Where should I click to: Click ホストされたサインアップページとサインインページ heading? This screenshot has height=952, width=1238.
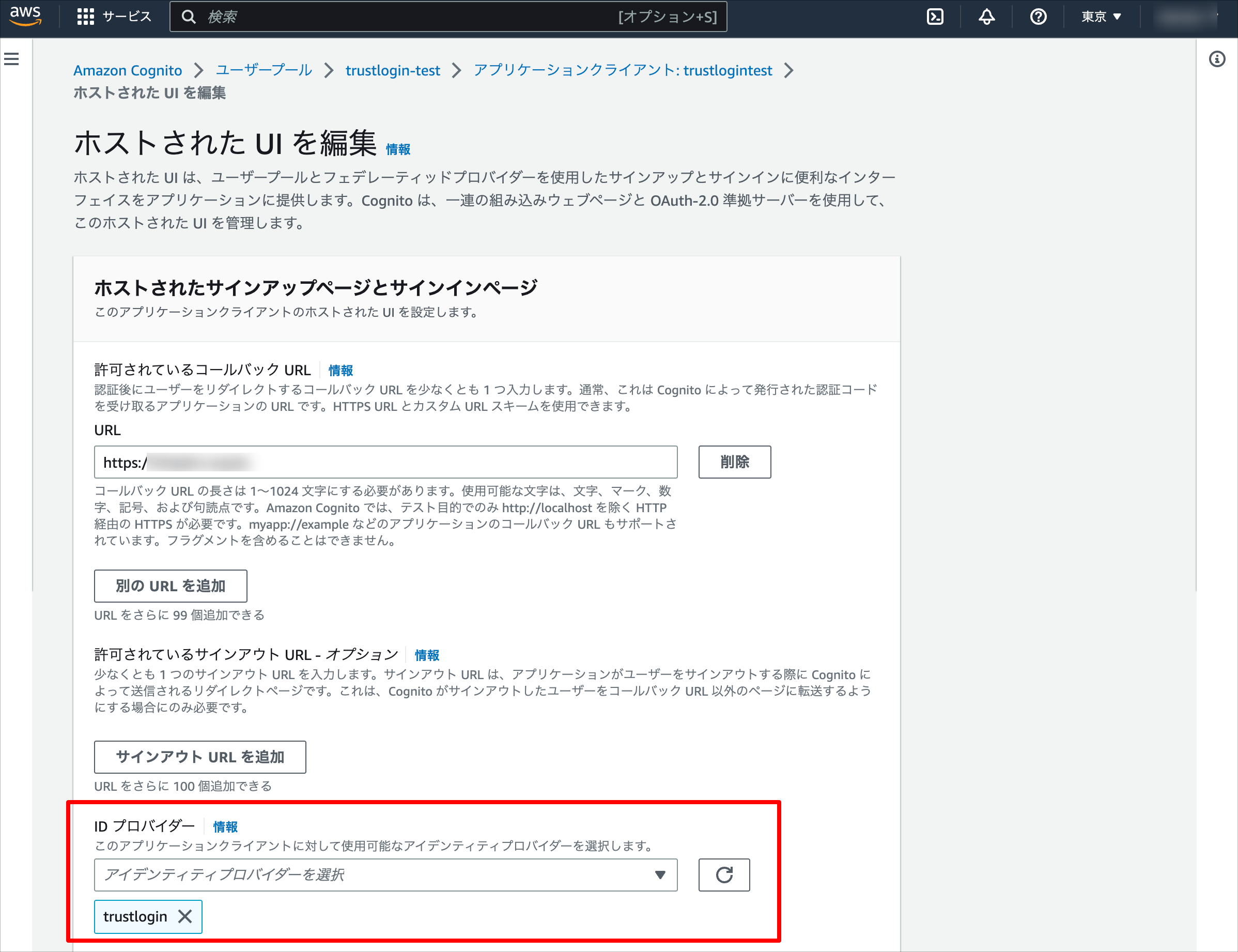click(316, 287)
